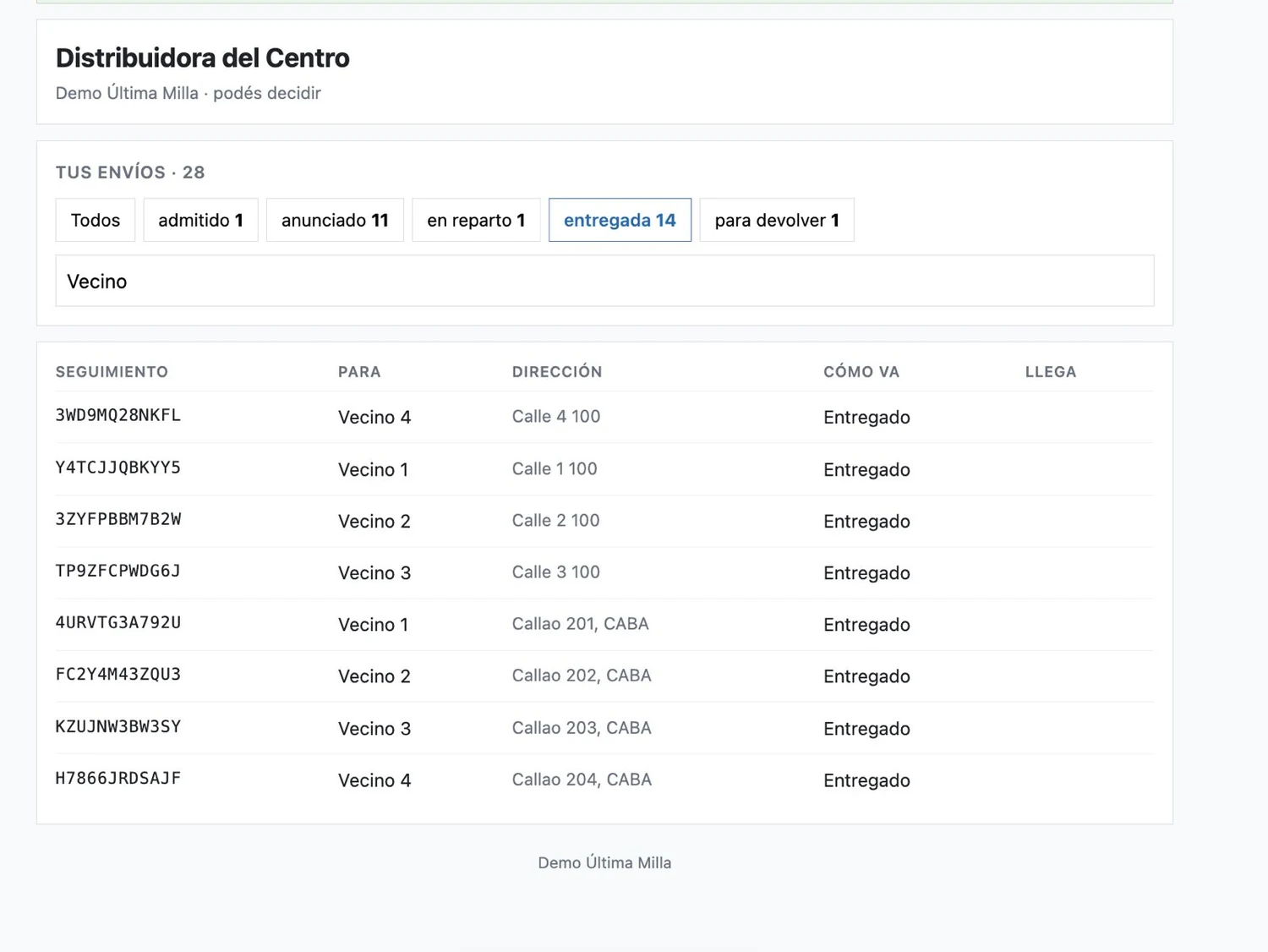Switch to para devolver filter
The width and height of the screenshot is (1268, 952).
coord(777,220)
